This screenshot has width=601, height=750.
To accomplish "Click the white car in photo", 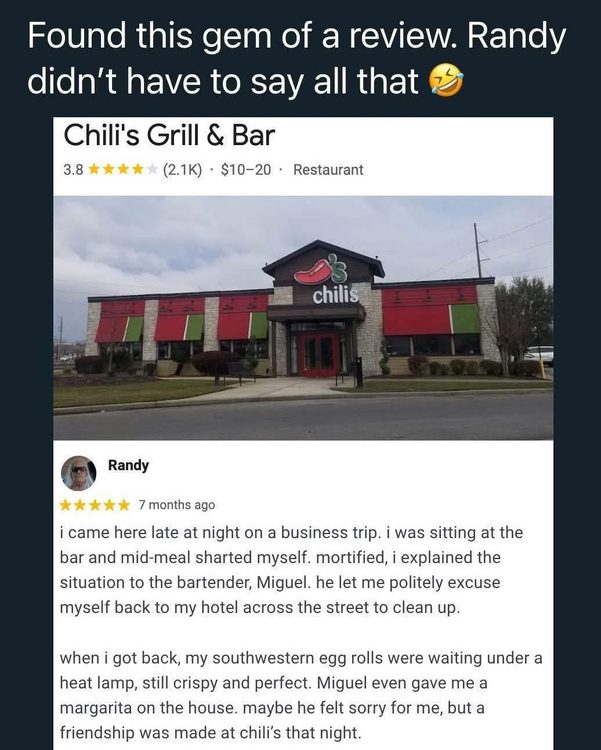I will click(539, 354).
